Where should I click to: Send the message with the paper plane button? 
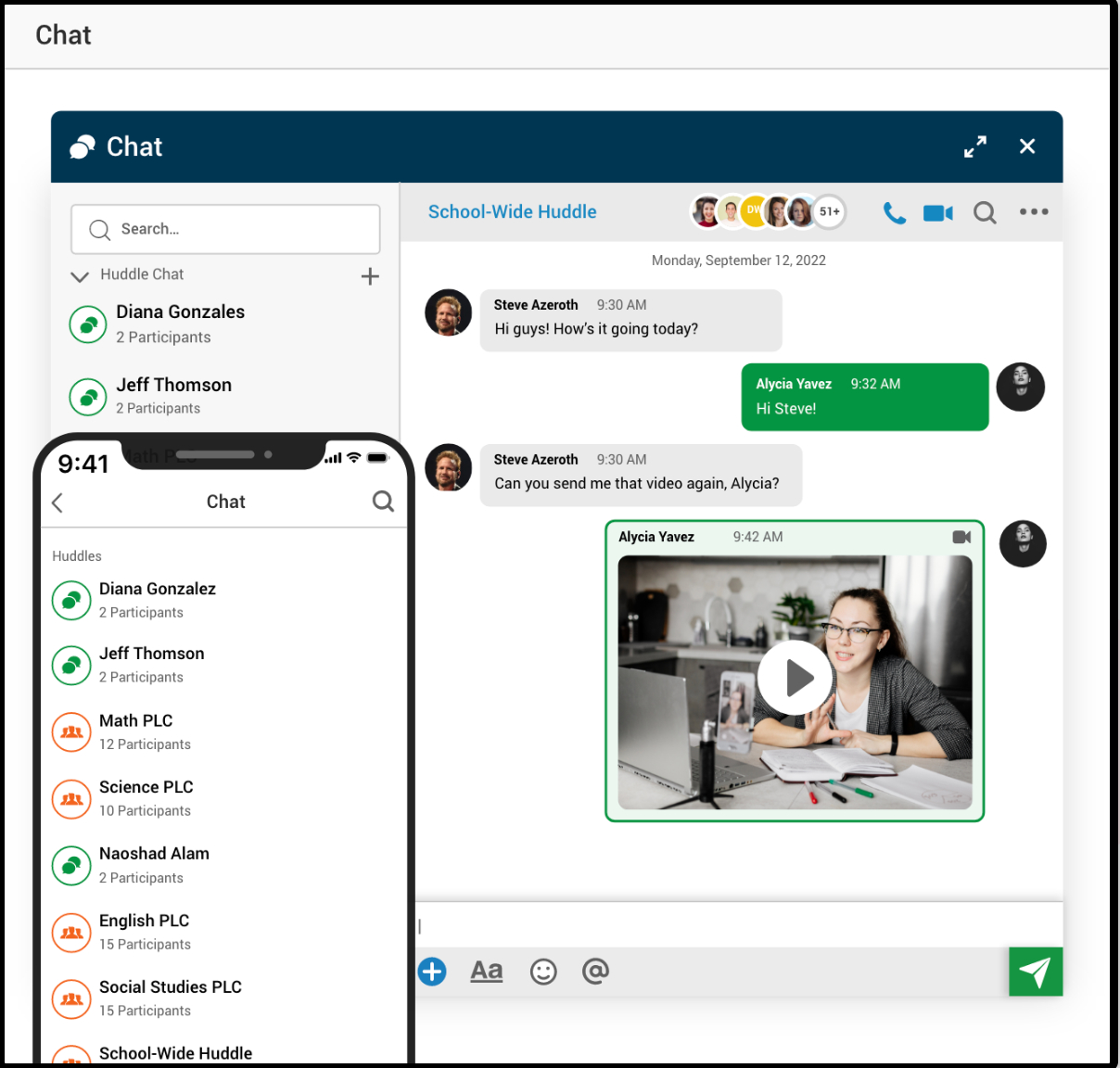click(1036, 972)
